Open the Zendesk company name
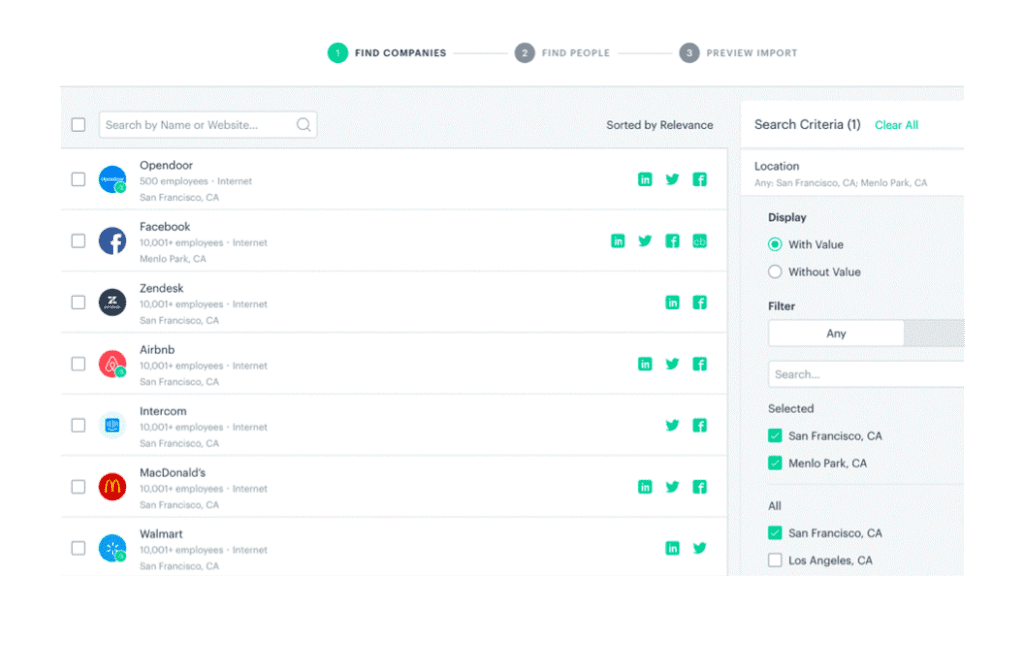This screenshot has height=671, width=1024. [161, 288]
